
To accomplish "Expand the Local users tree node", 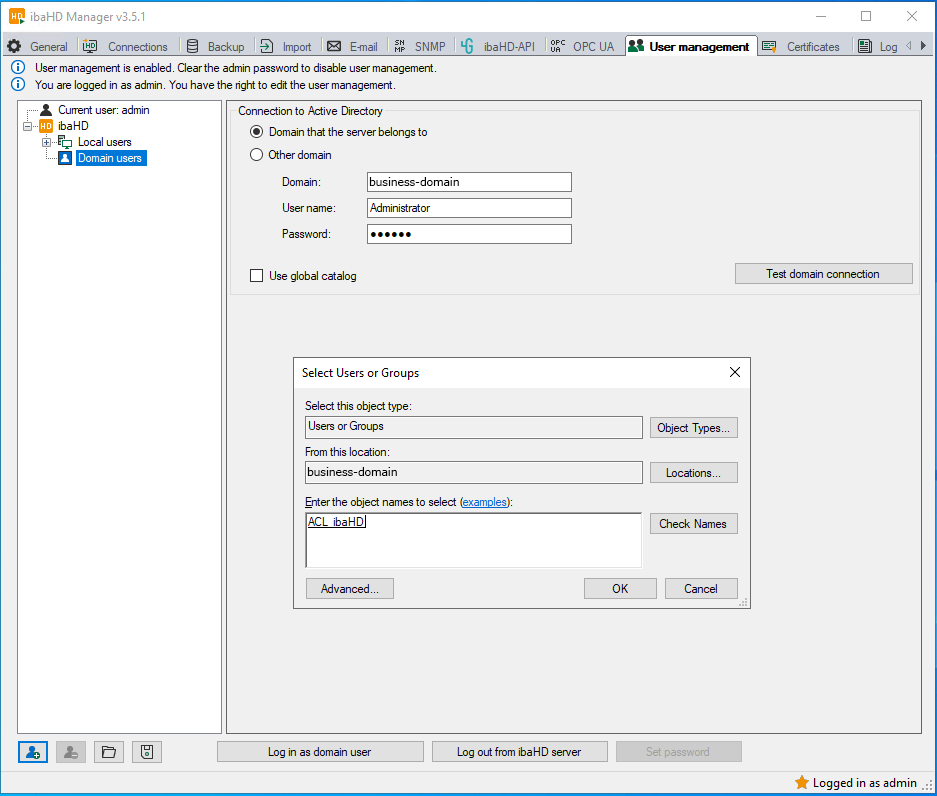I will [46, 142].
